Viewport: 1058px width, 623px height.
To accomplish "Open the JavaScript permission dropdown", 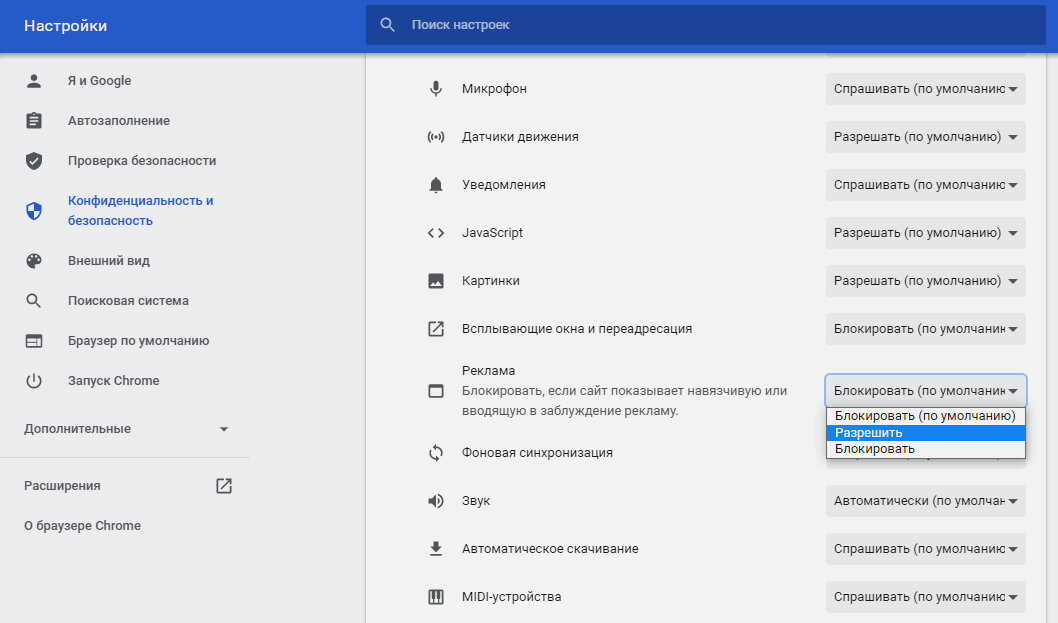I will coord(925,233).
